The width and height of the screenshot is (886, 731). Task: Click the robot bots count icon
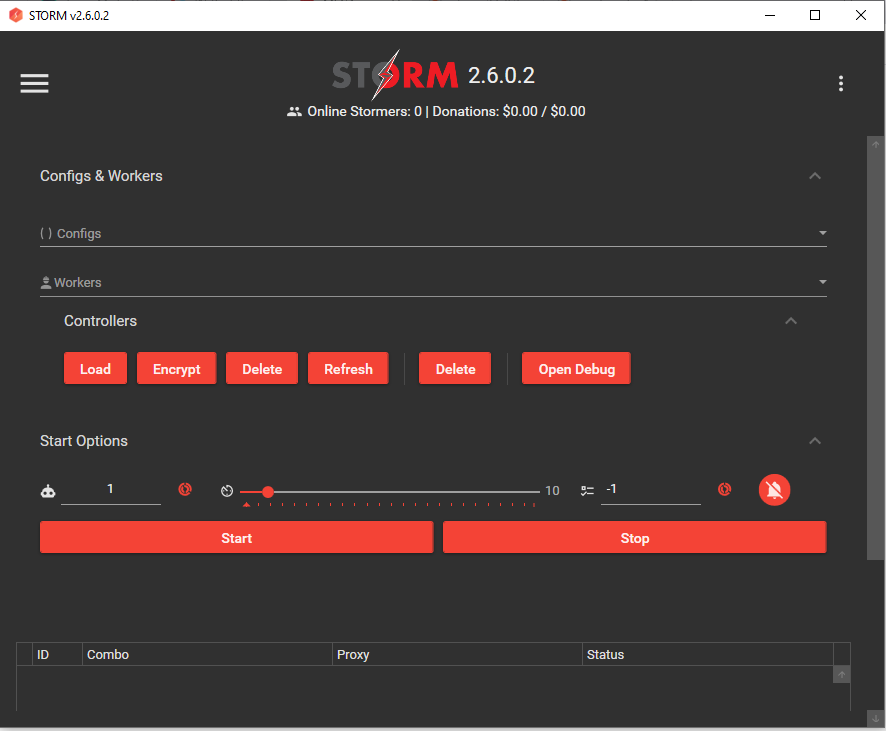48,491
